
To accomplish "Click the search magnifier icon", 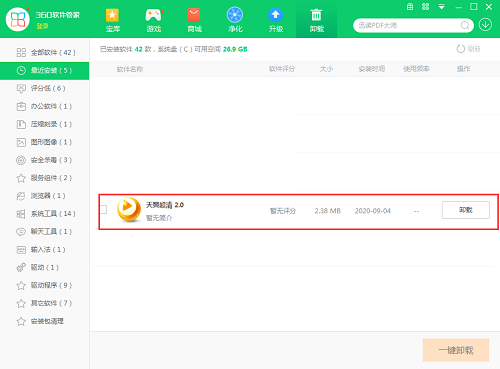I will click(x=465, y=25).
